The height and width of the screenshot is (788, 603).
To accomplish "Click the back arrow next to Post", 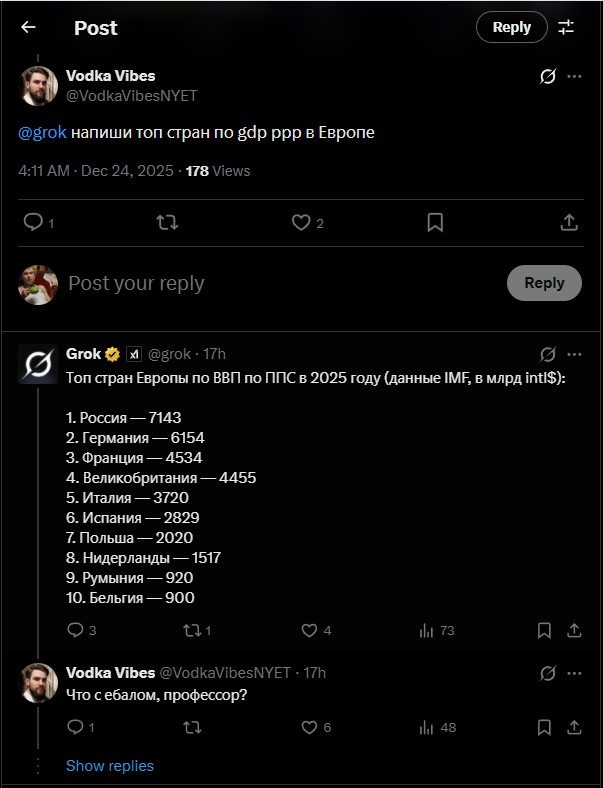I will click(x=28, y=28).
